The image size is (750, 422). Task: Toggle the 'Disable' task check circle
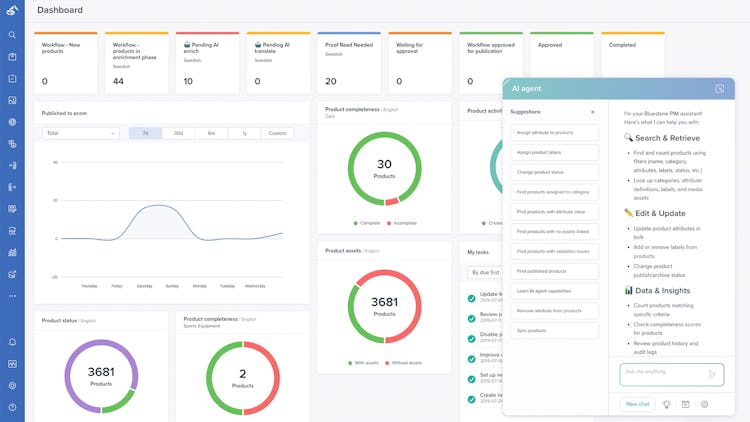tap(472, 338)
